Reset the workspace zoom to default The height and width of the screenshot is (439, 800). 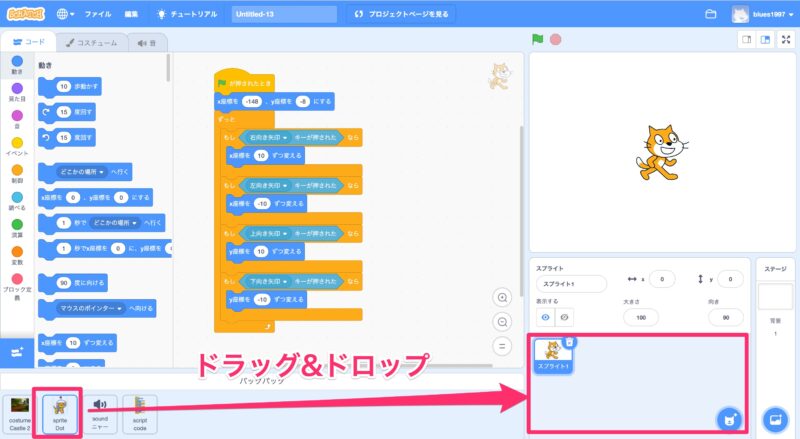pos(503,346)
